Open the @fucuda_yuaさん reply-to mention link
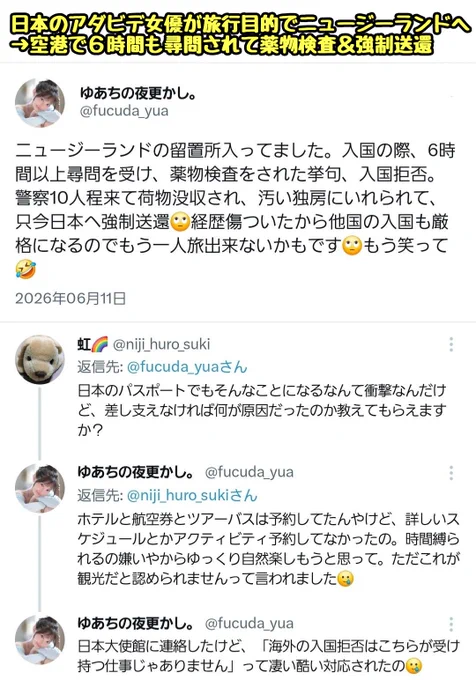476x680 pixels. coord(187,367)
